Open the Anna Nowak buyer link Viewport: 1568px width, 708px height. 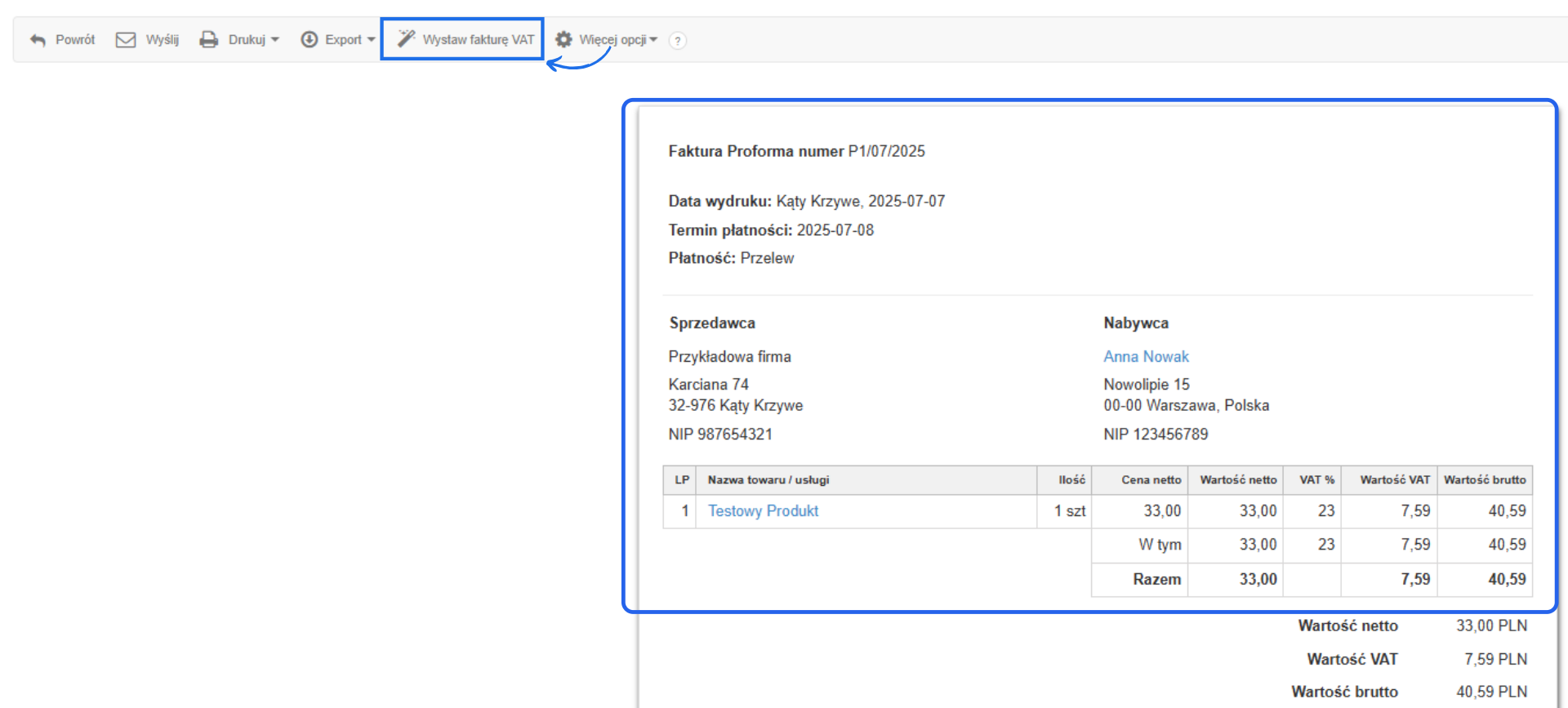point(1146,357)
